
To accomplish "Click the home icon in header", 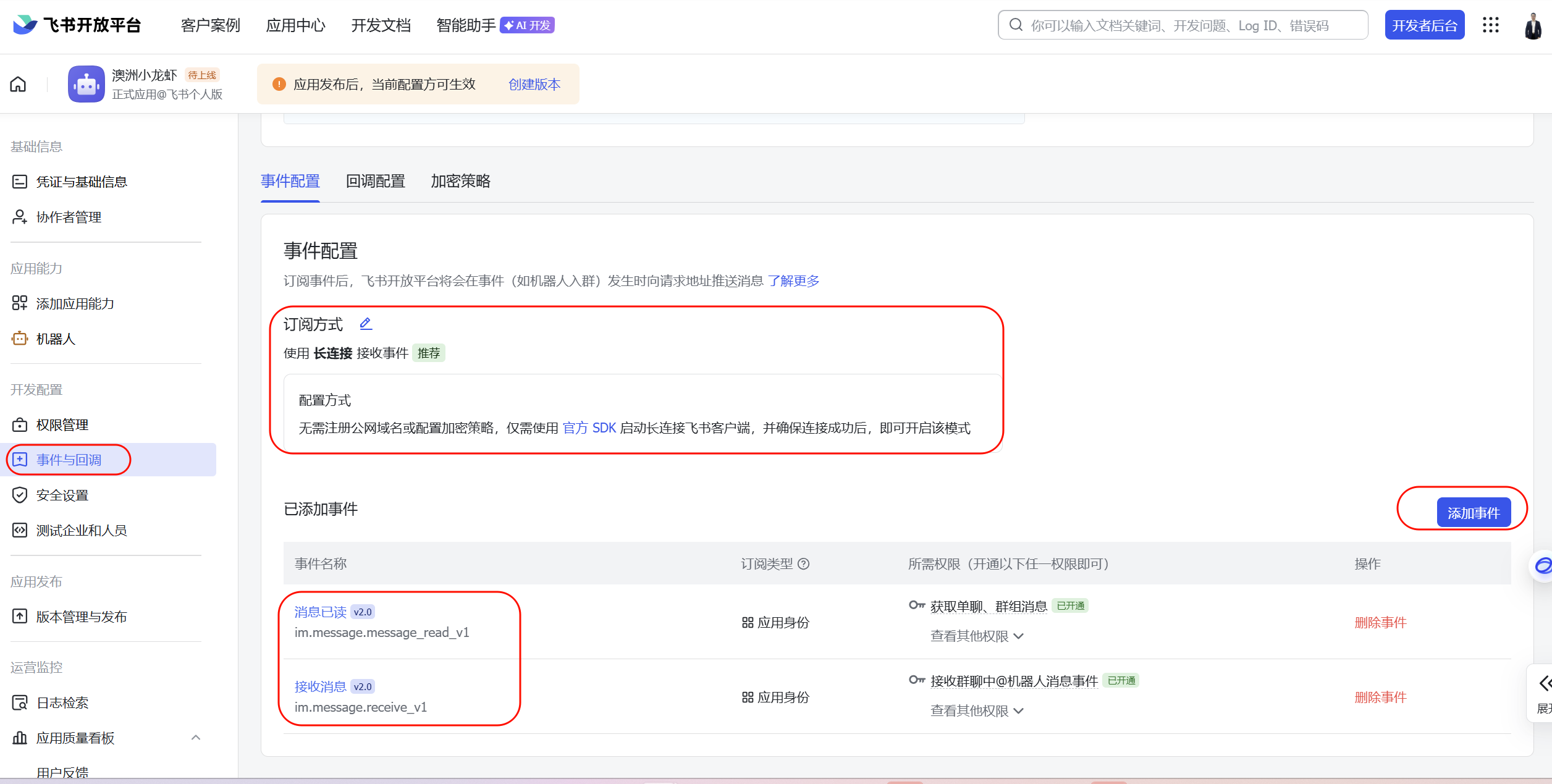I will [x=18, y=84].
